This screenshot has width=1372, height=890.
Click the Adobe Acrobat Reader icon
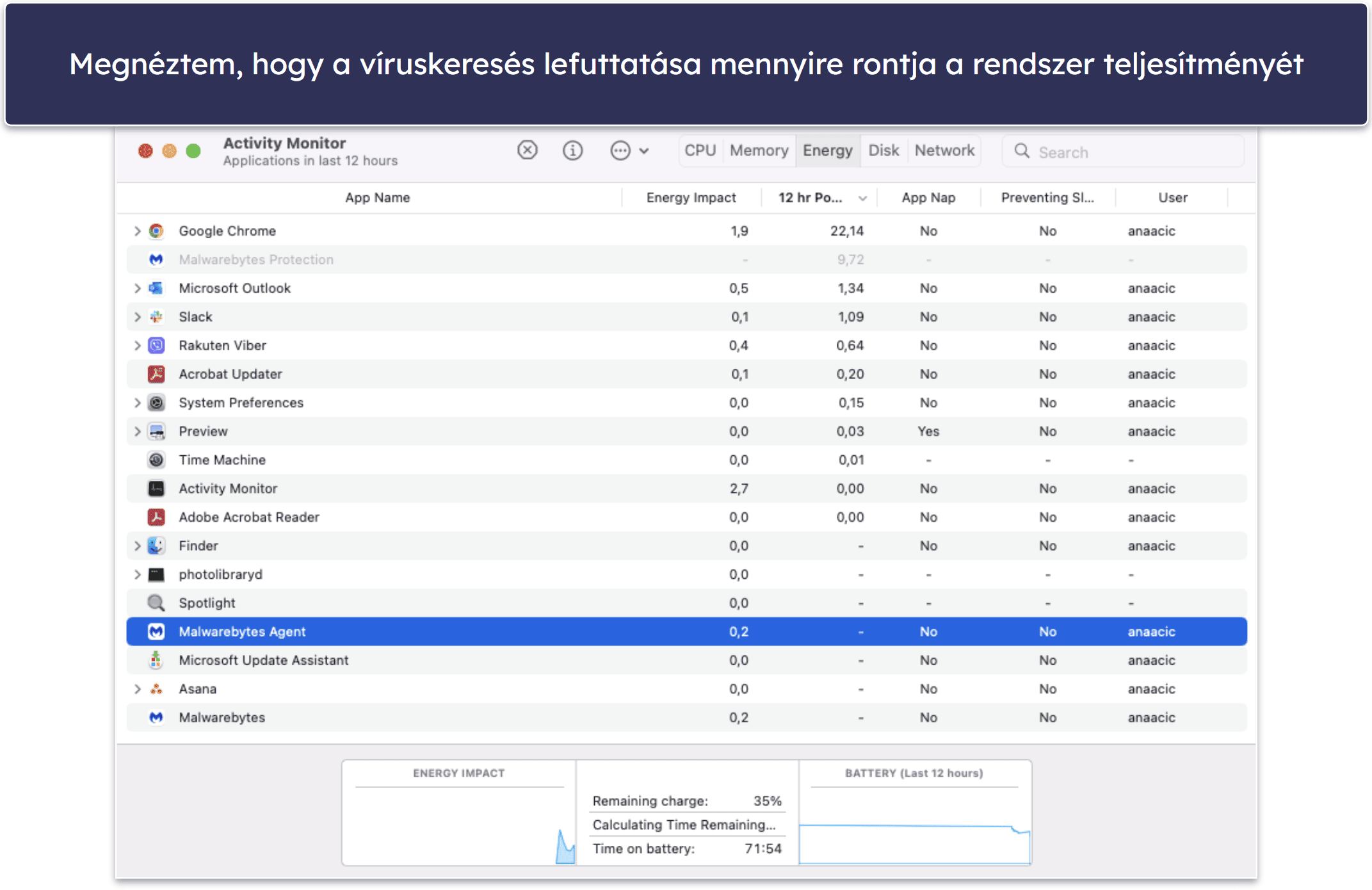click(156, 517)
